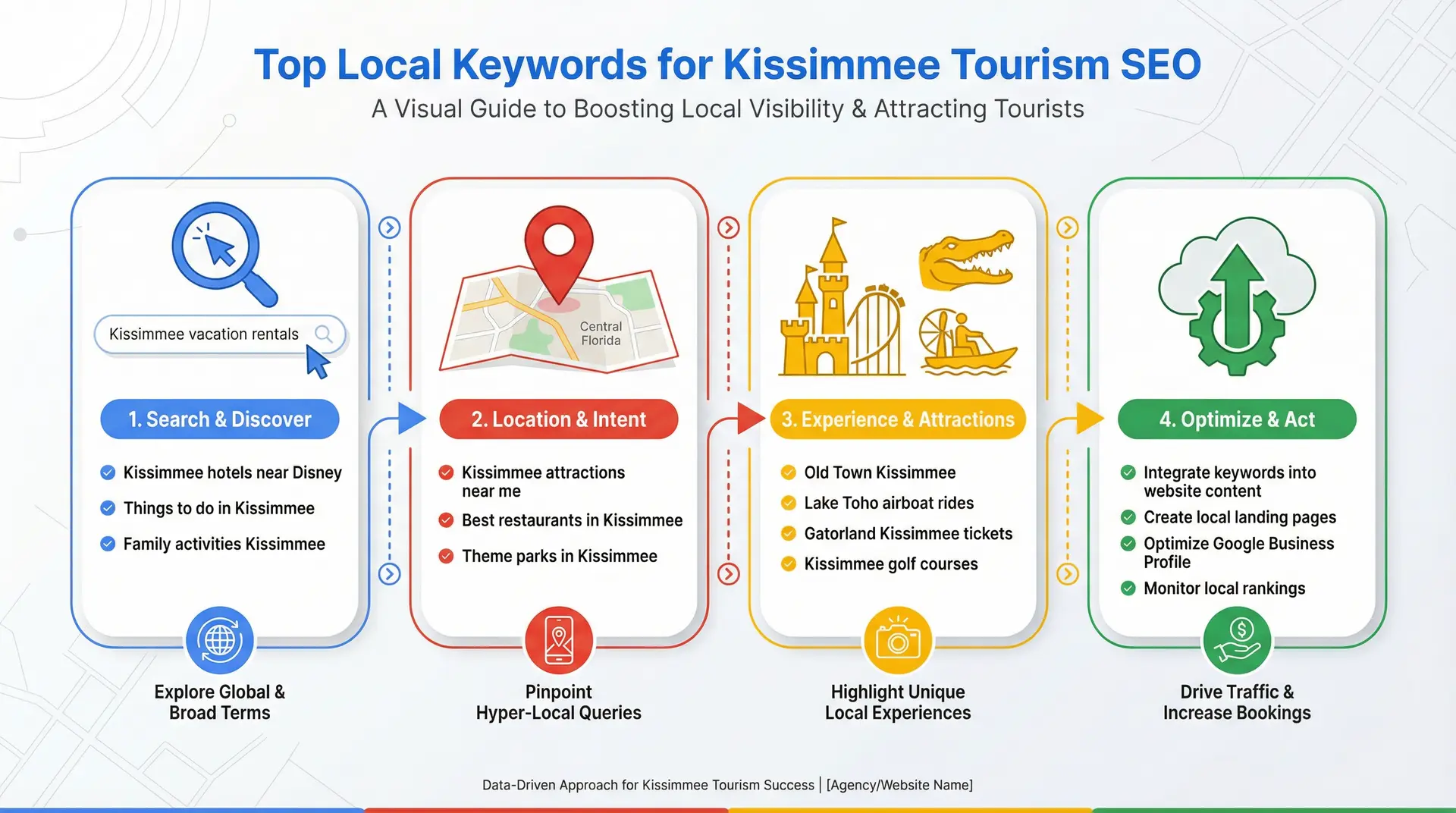This screenshot has height=813, width=1456.
Task: Open the '2. Location & Intent' section header
Action: tap(558, 419)
